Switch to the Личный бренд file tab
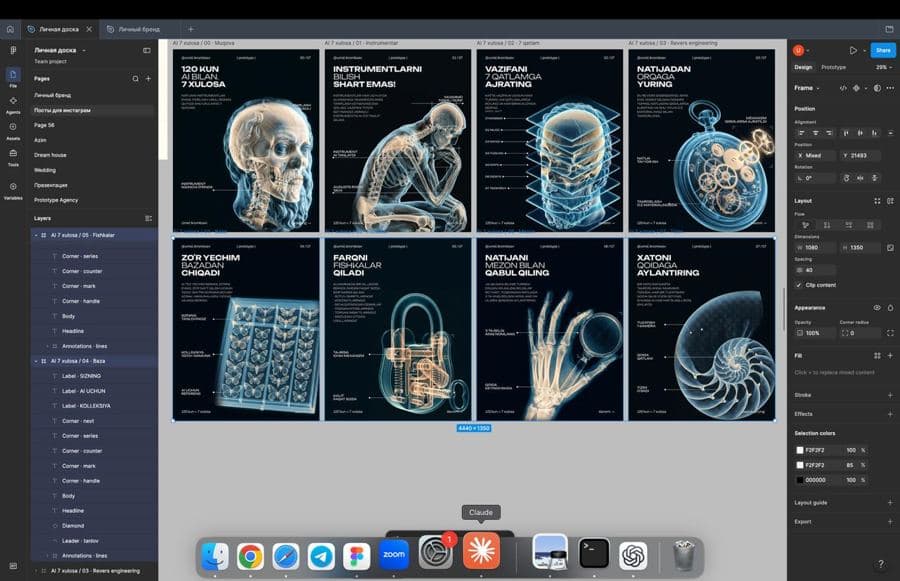This screenshot has height=581, width=900. (139, 29)
